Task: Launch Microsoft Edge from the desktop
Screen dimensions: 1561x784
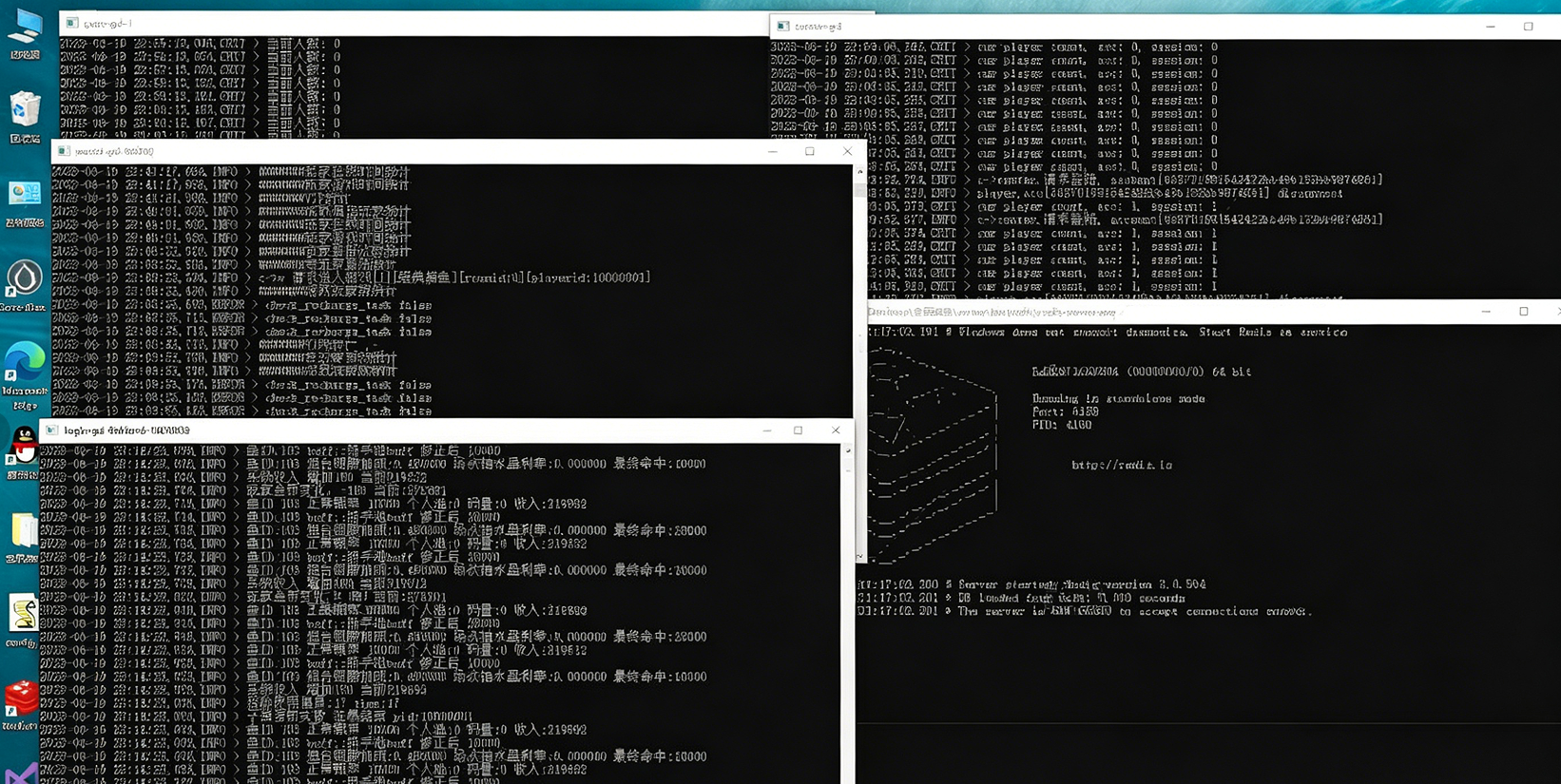Action: 25,365
